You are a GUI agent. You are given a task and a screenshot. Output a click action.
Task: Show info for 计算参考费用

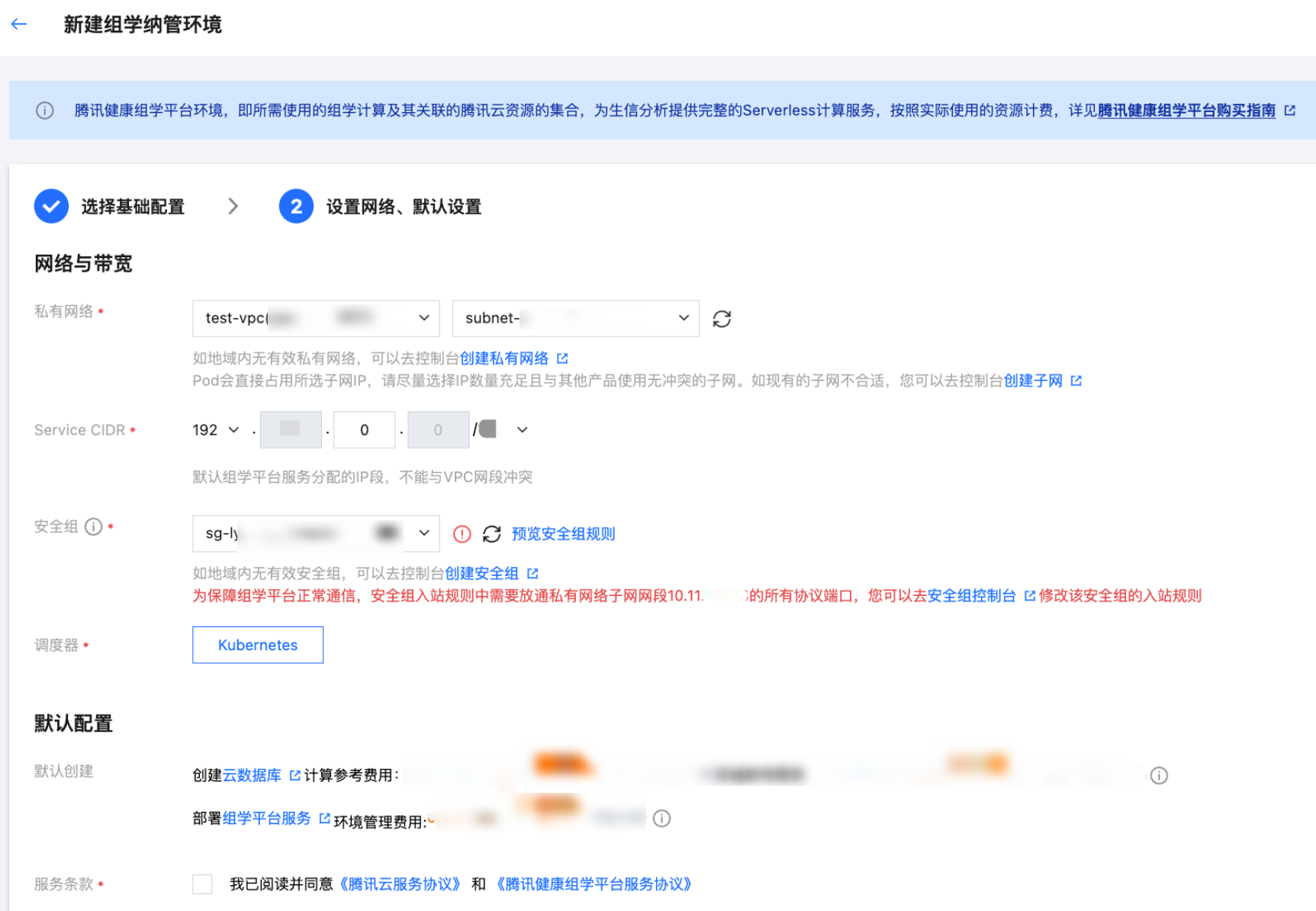(1159, 776)
